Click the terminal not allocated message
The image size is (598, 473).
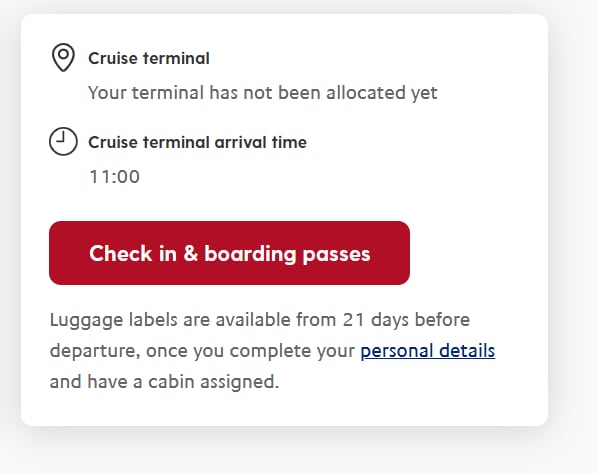pyautogui.click(x=262, y=93)
